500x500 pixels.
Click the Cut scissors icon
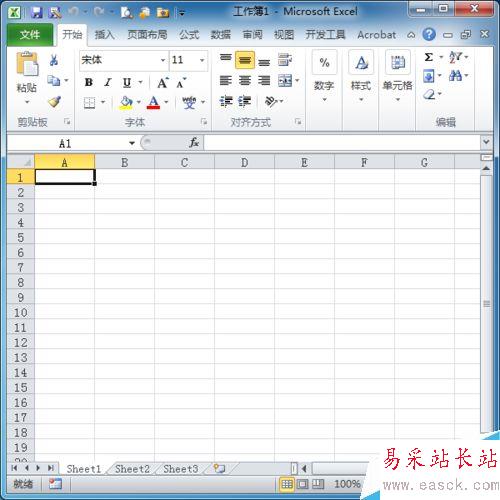(x=54, y=60)
